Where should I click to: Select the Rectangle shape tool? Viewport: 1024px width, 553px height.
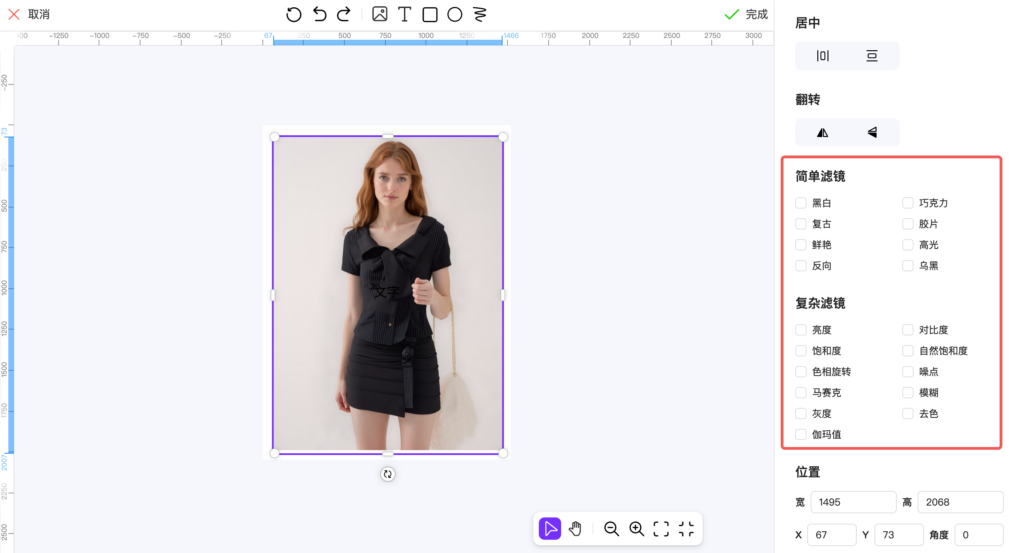[430, 14]
